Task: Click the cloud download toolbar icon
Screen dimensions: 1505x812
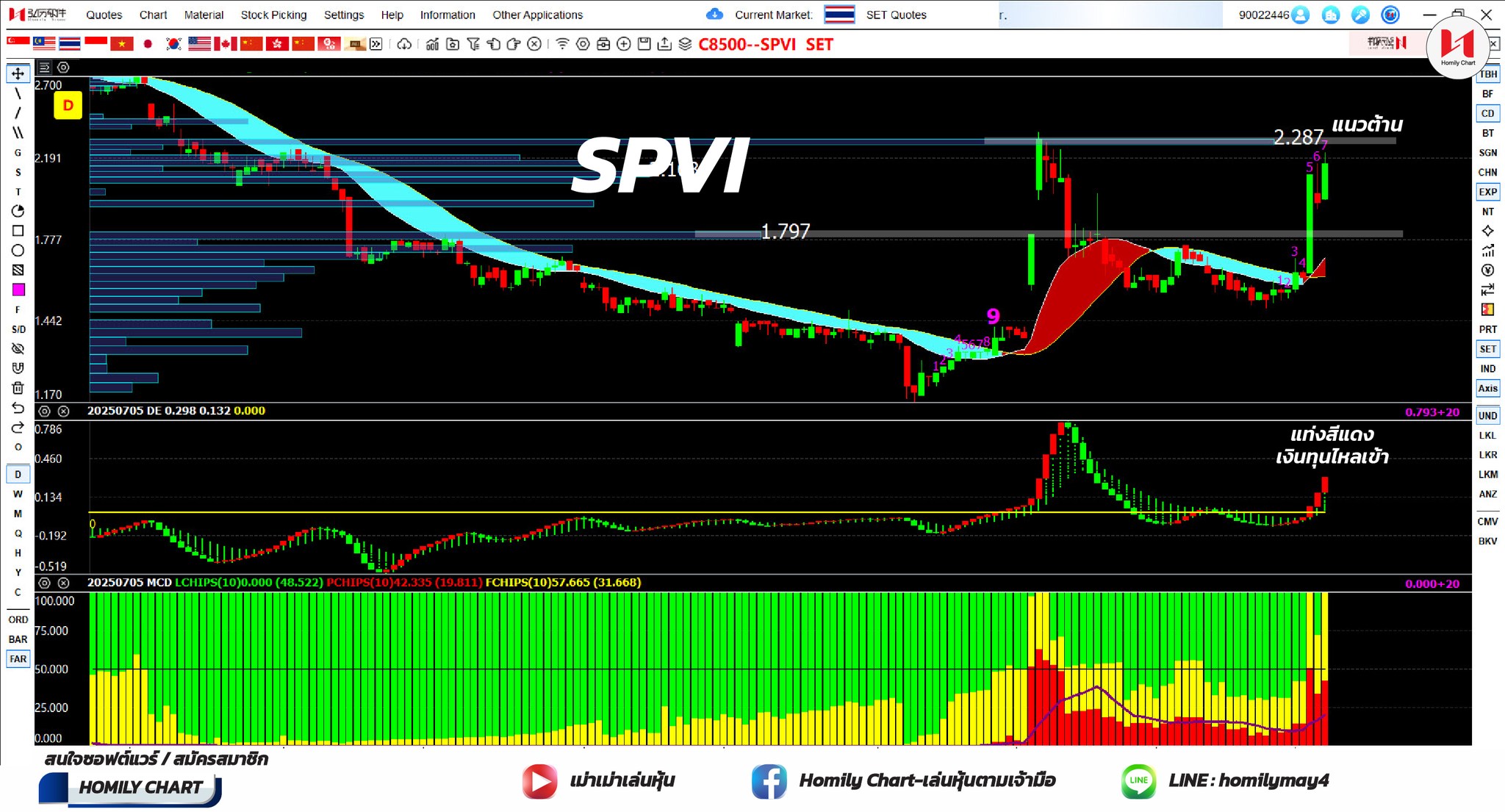Action: [x=404, y=44]
